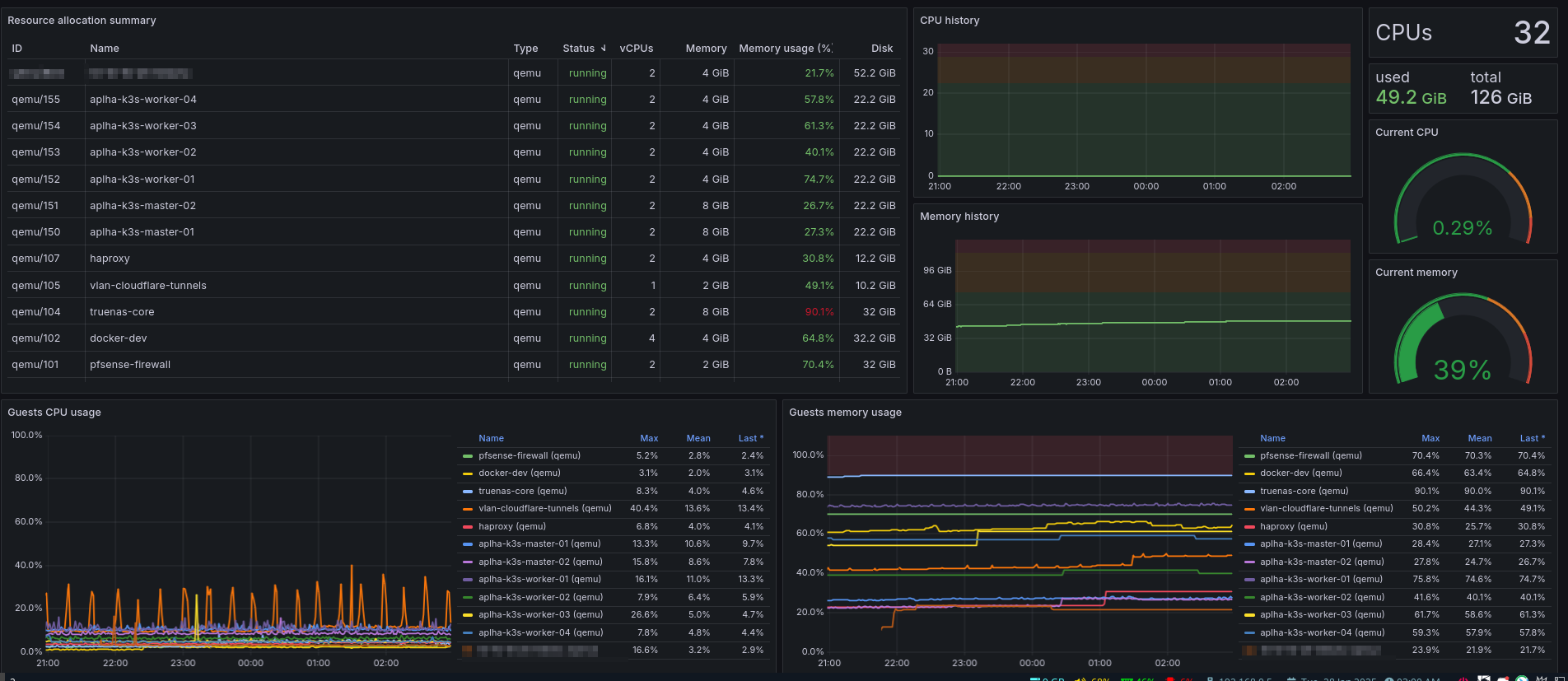Sort CPU usage legend by Max column
This screenshot has width=1568, height=681.
point(649,439)
